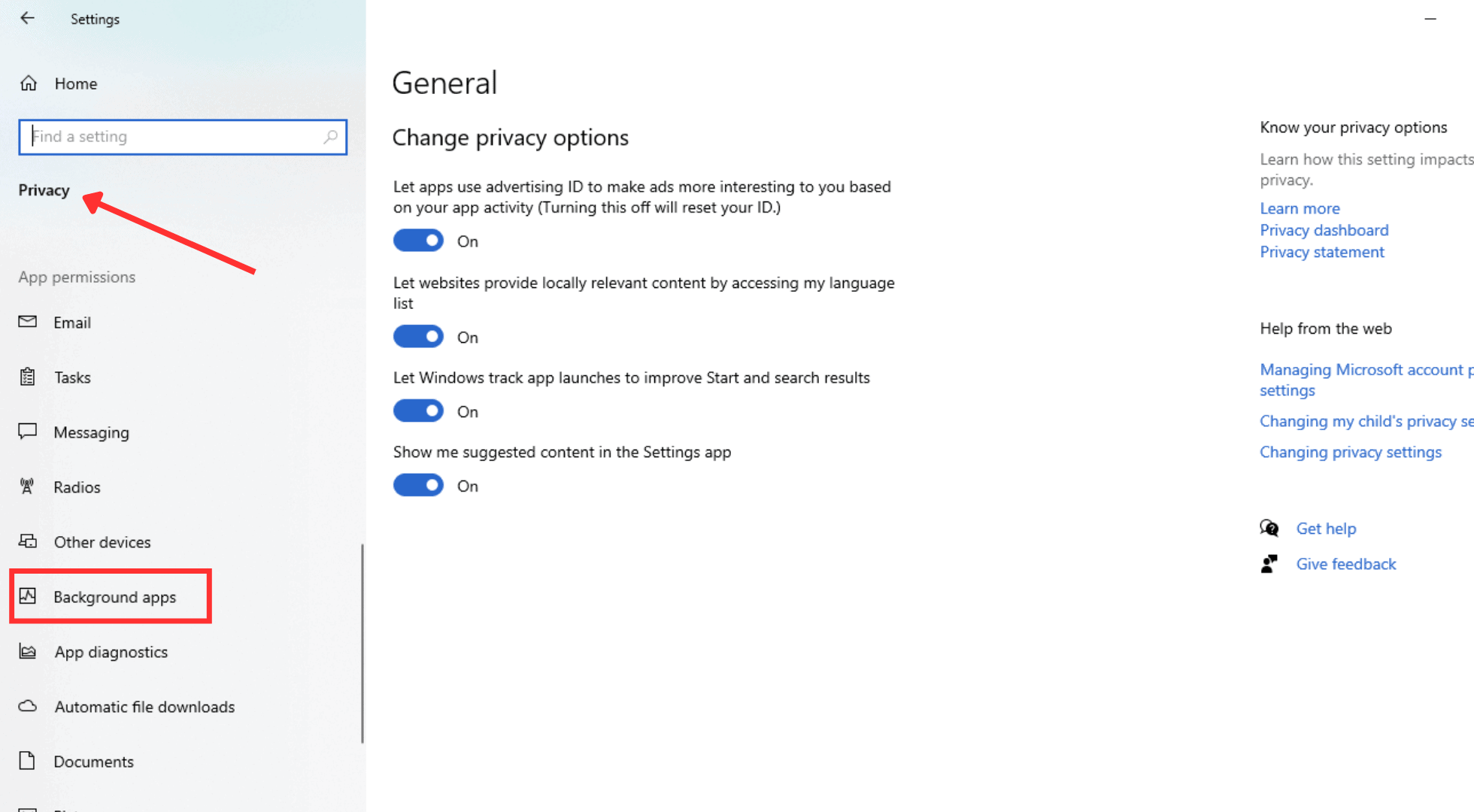Click the Background apps icon
This screenshot has width=1474, height=812.
pyautogui.click(x=28, y=596)
